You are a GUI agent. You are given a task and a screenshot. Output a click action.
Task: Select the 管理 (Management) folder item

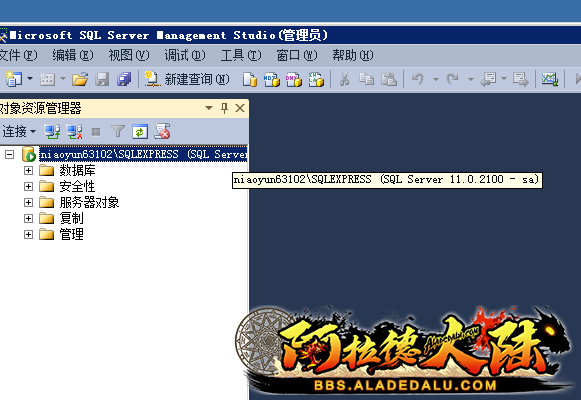tap(72, 234)
